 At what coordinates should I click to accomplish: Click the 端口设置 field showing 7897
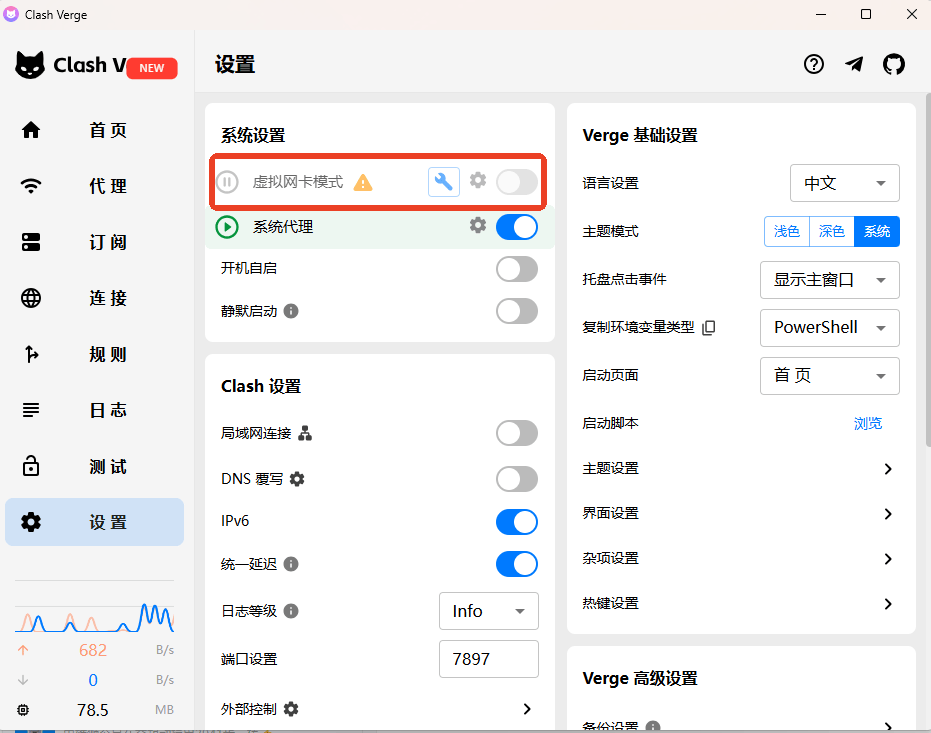[488, 659]
